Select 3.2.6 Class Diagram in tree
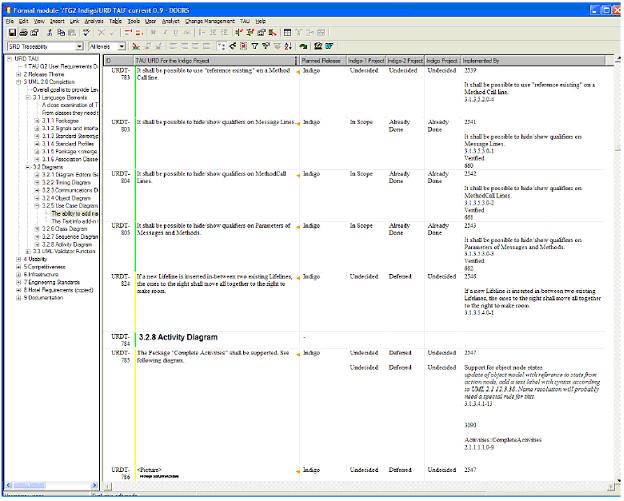624x501 pixels. pos(64,229)
